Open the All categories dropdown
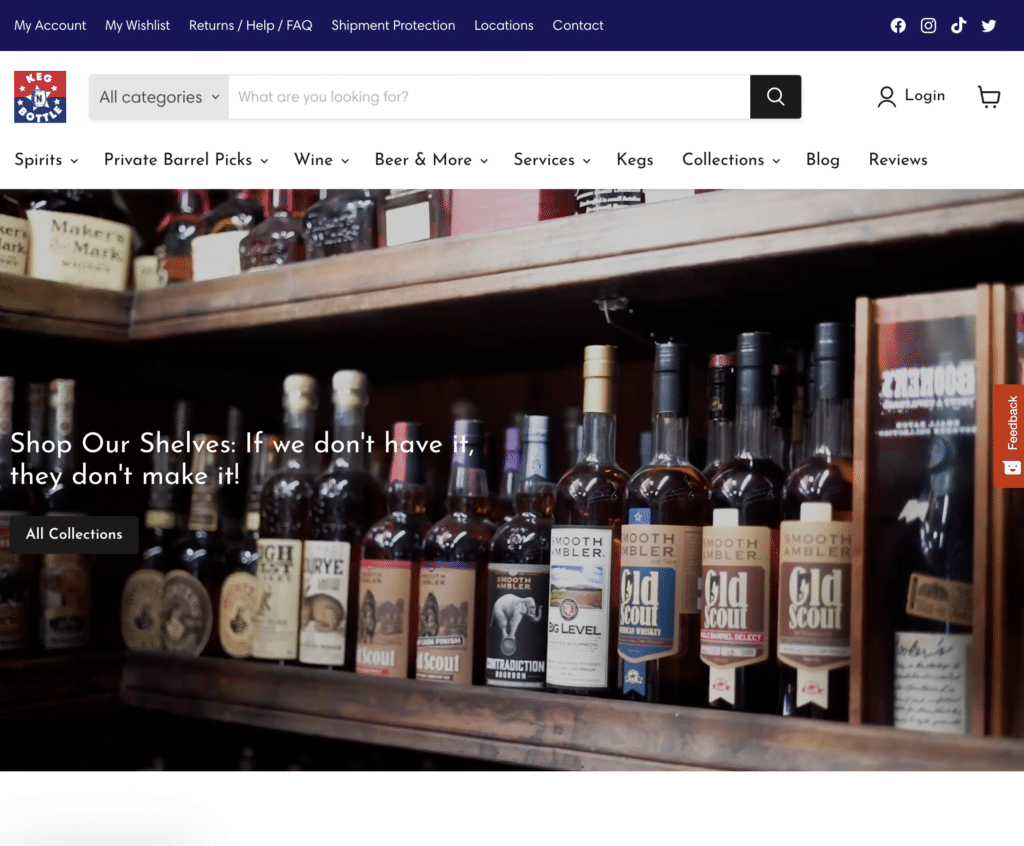 [159, 97]
